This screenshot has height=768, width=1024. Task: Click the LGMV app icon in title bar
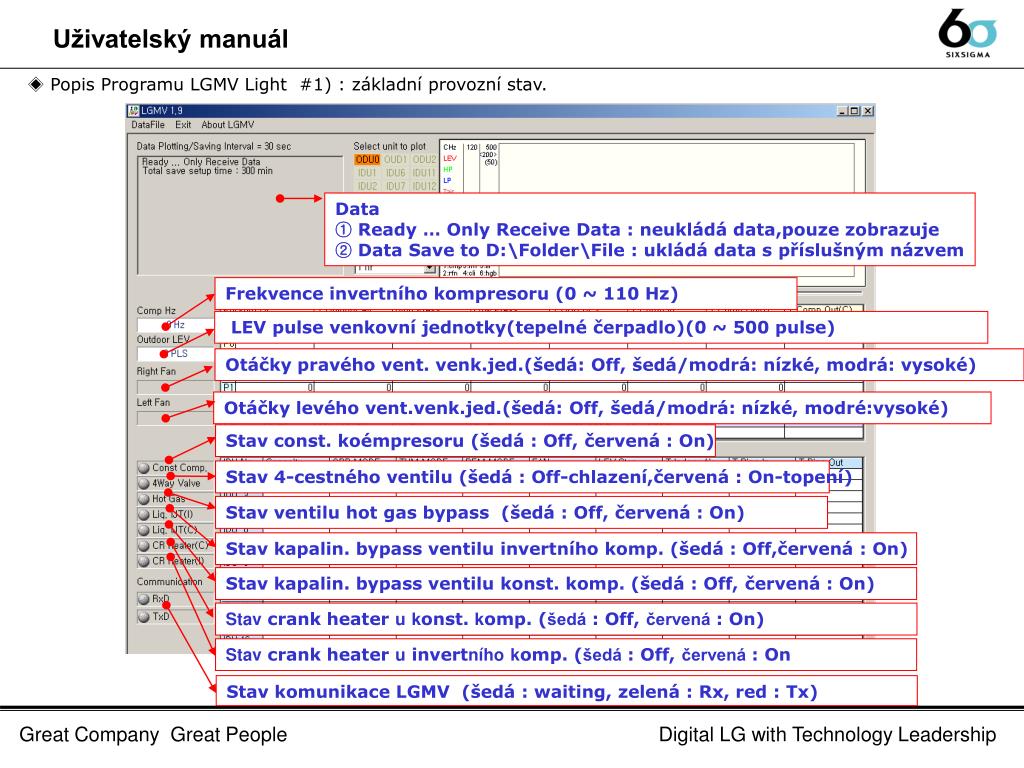pos(134,111)
